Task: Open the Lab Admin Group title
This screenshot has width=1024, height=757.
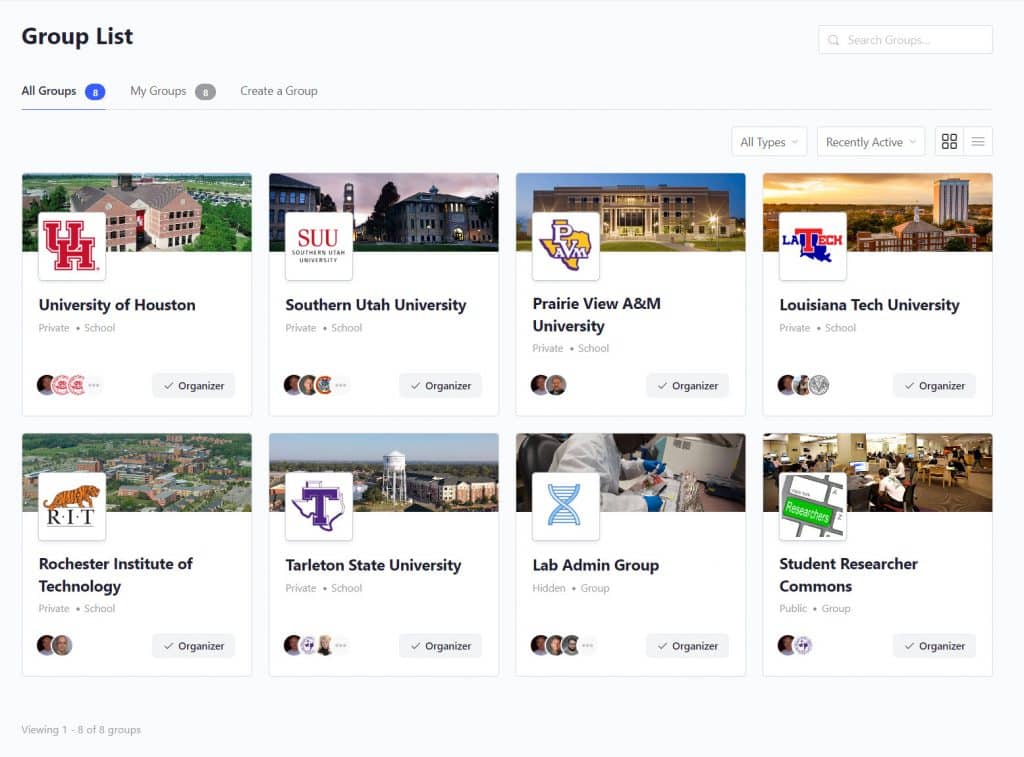Action: (596, 565)
